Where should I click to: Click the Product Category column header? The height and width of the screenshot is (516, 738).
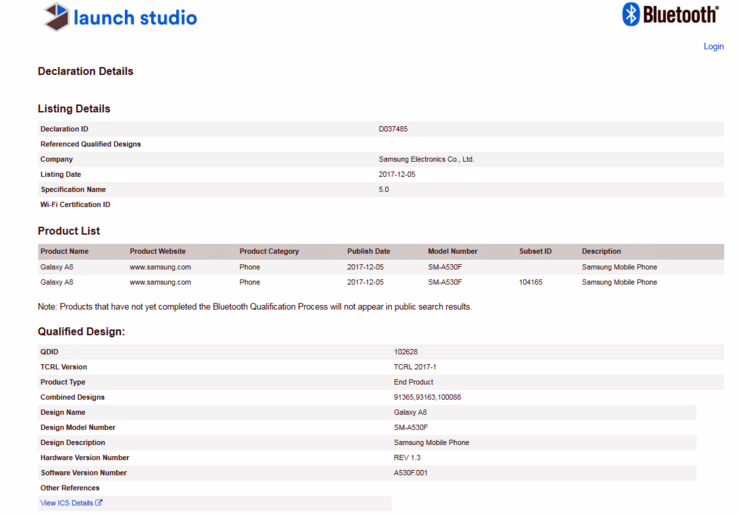coord(269,251)
